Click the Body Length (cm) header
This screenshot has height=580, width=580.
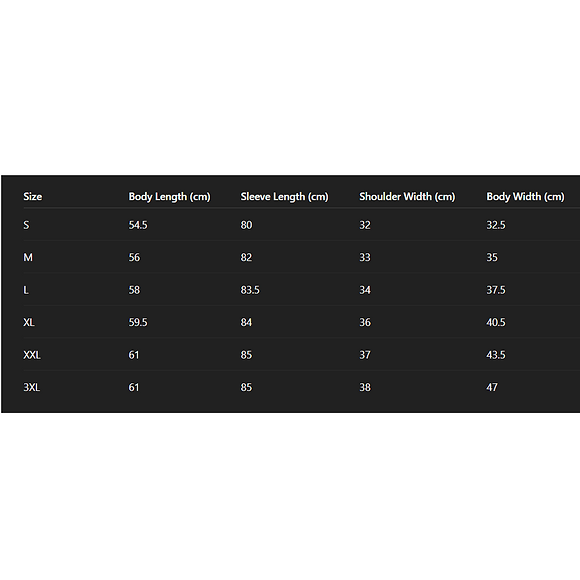click(169, 197)
